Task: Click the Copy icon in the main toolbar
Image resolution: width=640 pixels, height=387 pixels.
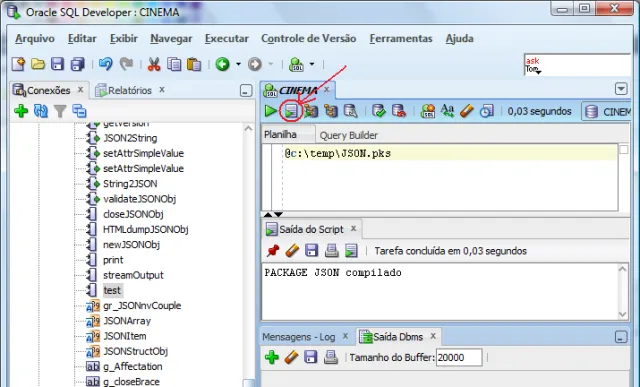Action: click(x=174, y=64)
